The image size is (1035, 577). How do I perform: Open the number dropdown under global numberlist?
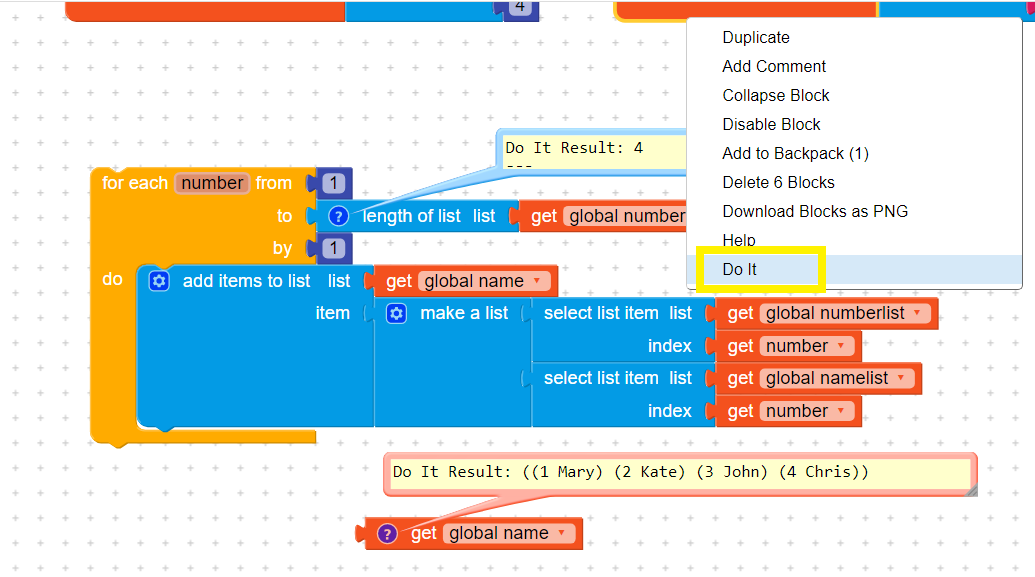841,346
